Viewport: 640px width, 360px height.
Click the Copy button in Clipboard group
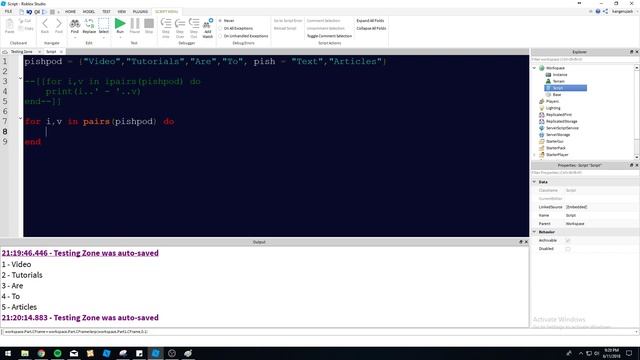point(26,28)
